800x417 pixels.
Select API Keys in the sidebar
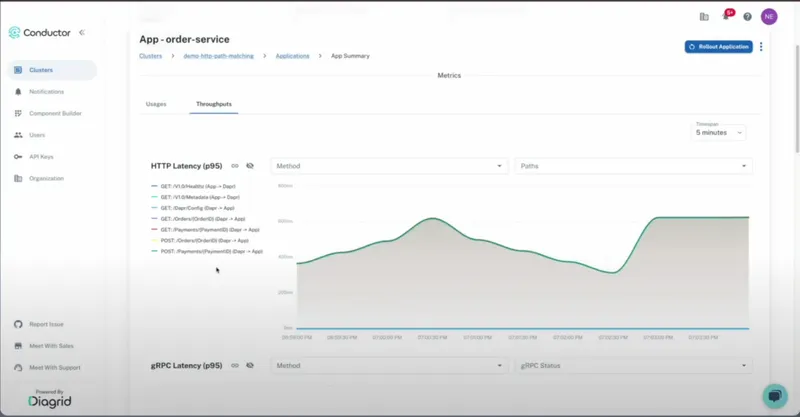41,157
